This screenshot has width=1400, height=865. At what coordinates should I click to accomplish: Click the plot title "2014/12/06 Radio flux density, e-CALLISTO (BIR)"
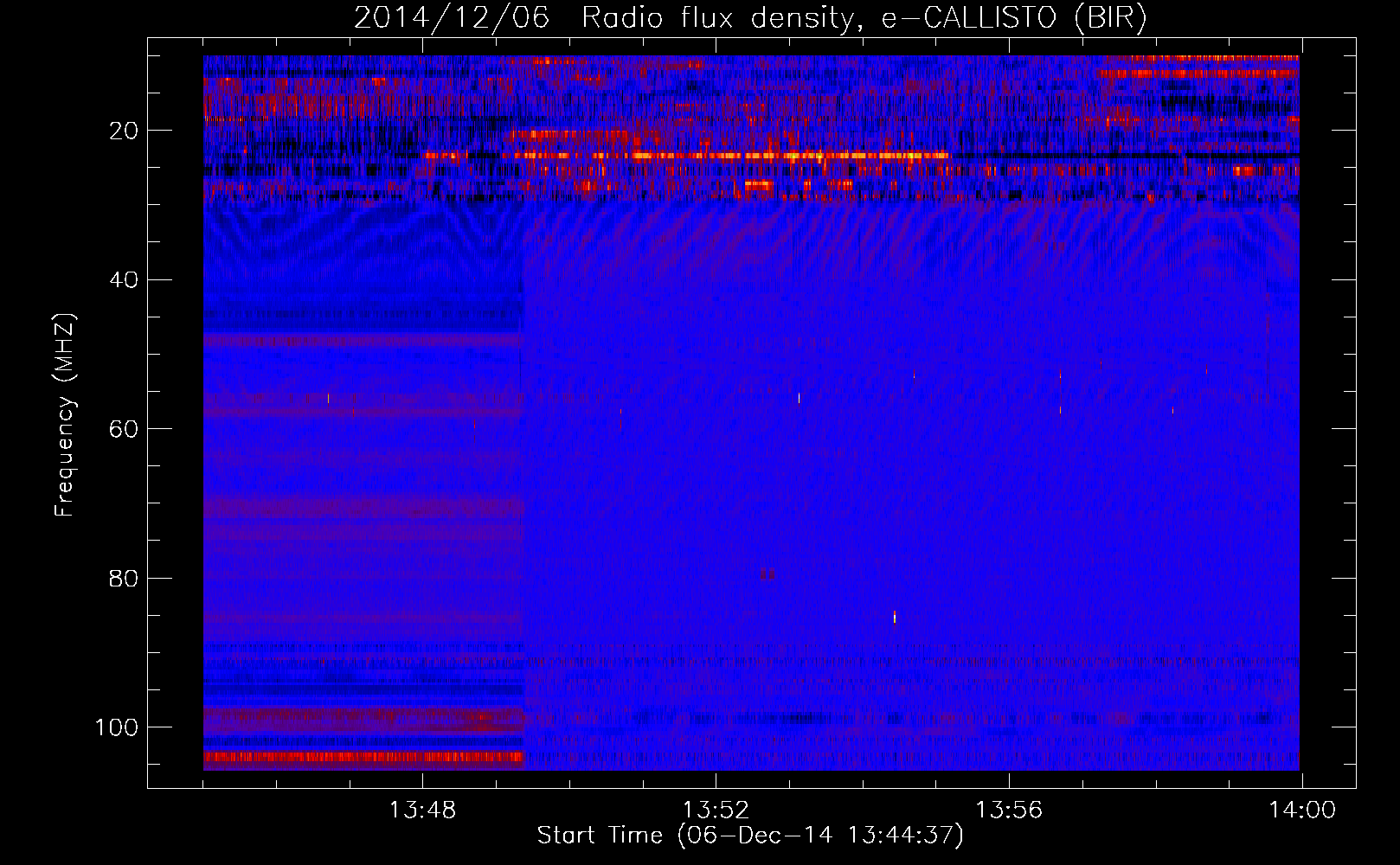pos(749,17)
